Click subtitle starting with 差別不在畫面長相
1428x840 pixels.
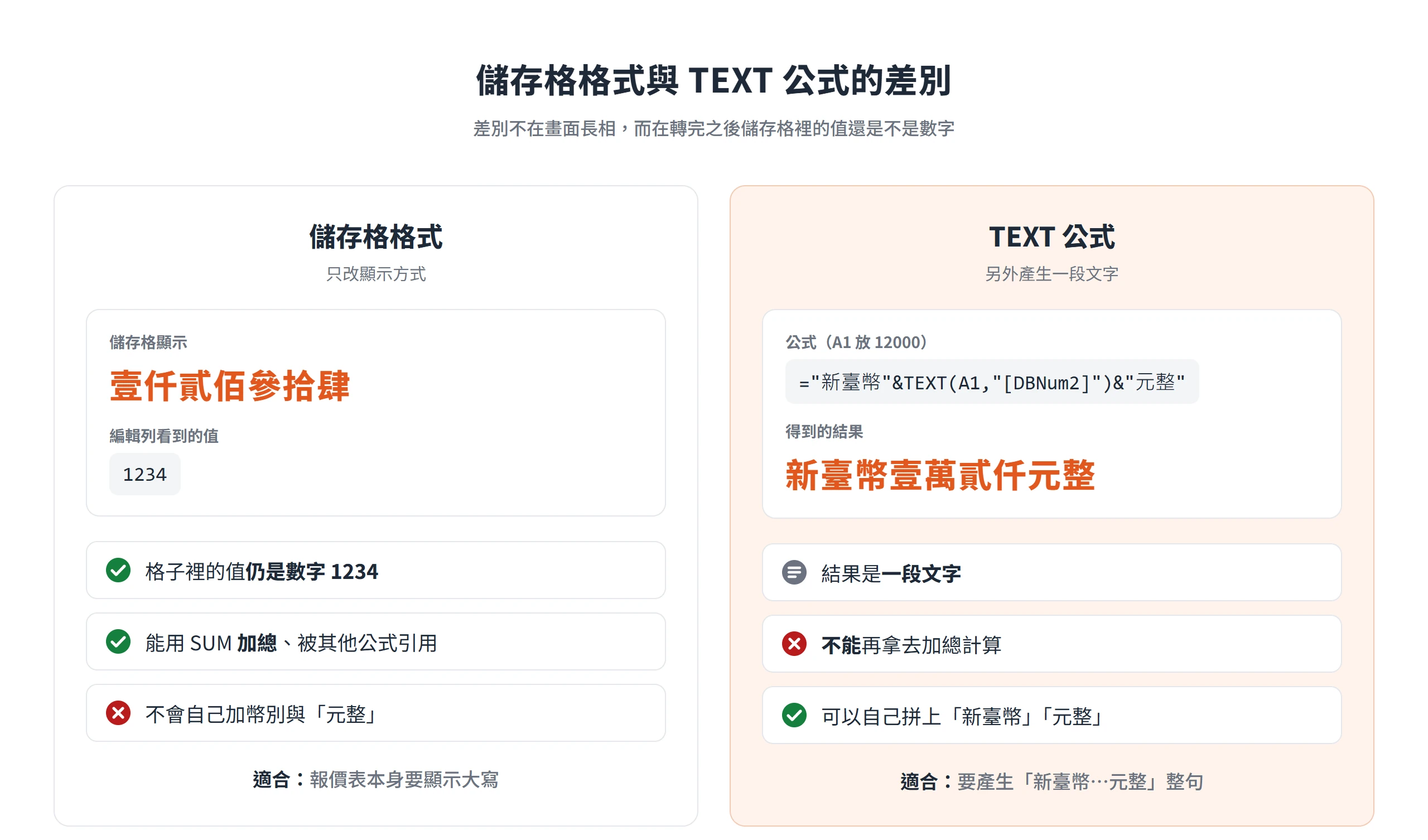click(714, 129)
